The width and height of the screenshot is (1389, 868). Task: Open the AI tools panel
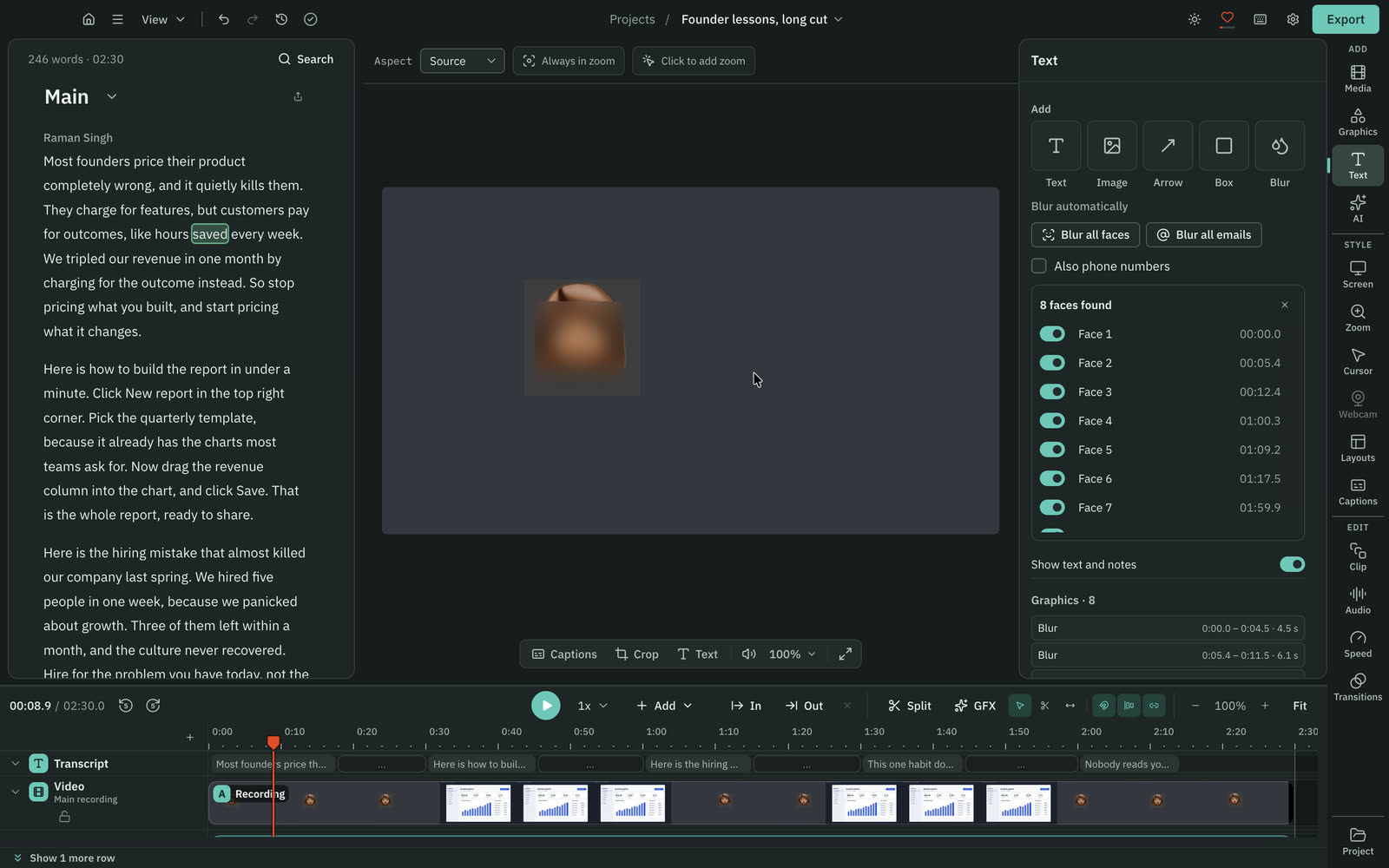1358,208
